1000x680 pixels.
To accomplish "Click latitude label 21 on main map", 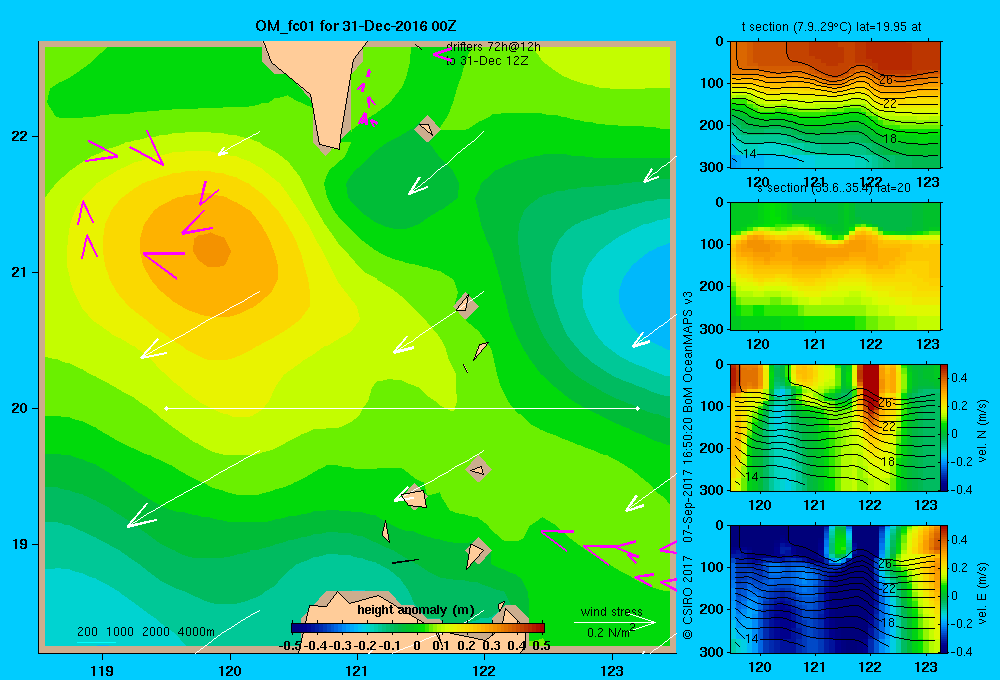I will [x=19, y=272].
